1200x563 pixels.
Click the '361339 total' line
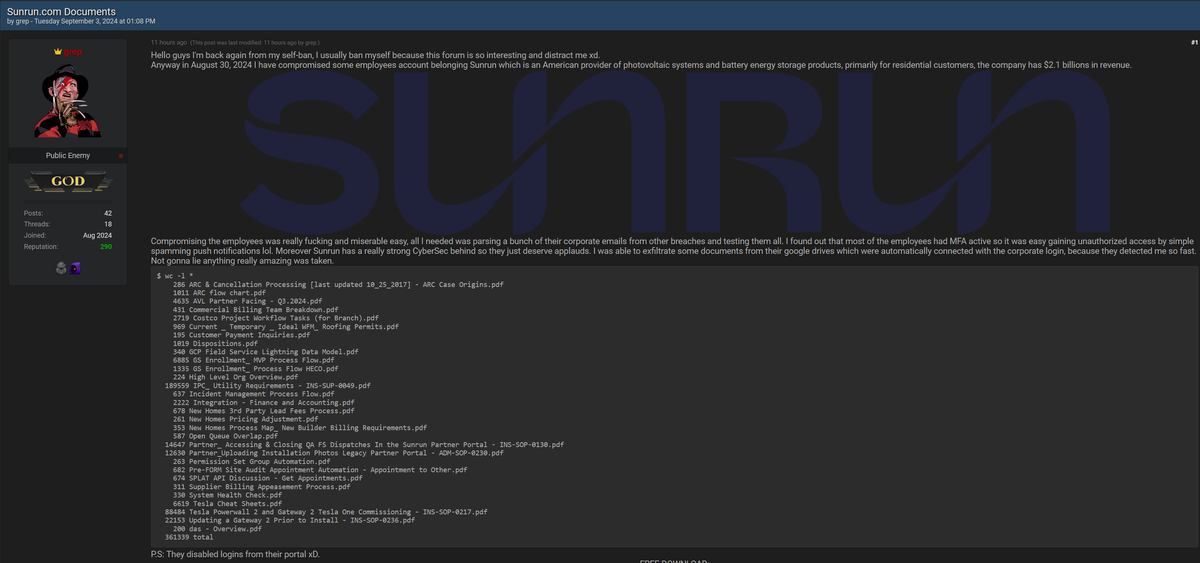point(189,537)
